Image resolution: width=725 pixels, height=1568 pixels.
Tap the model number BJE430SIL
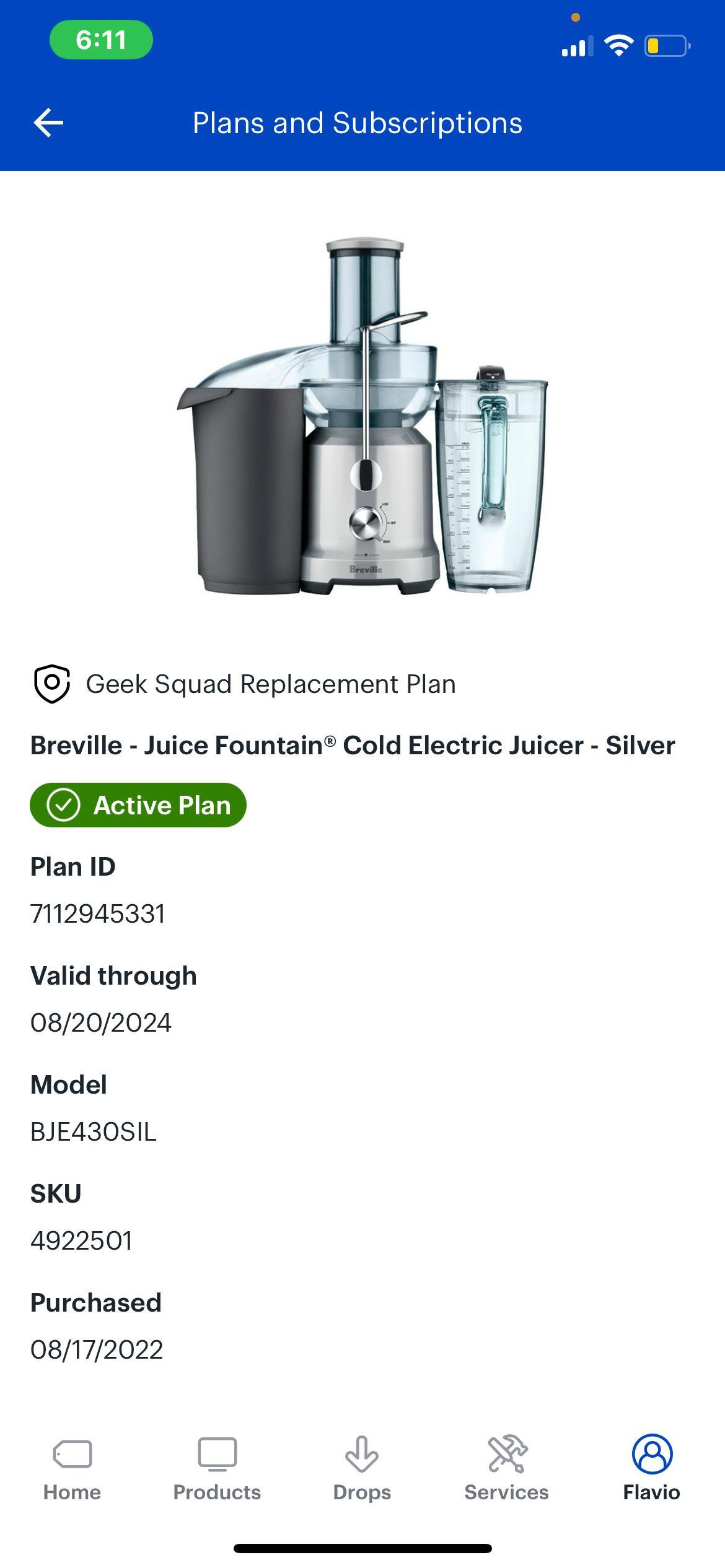point(94,1132)
